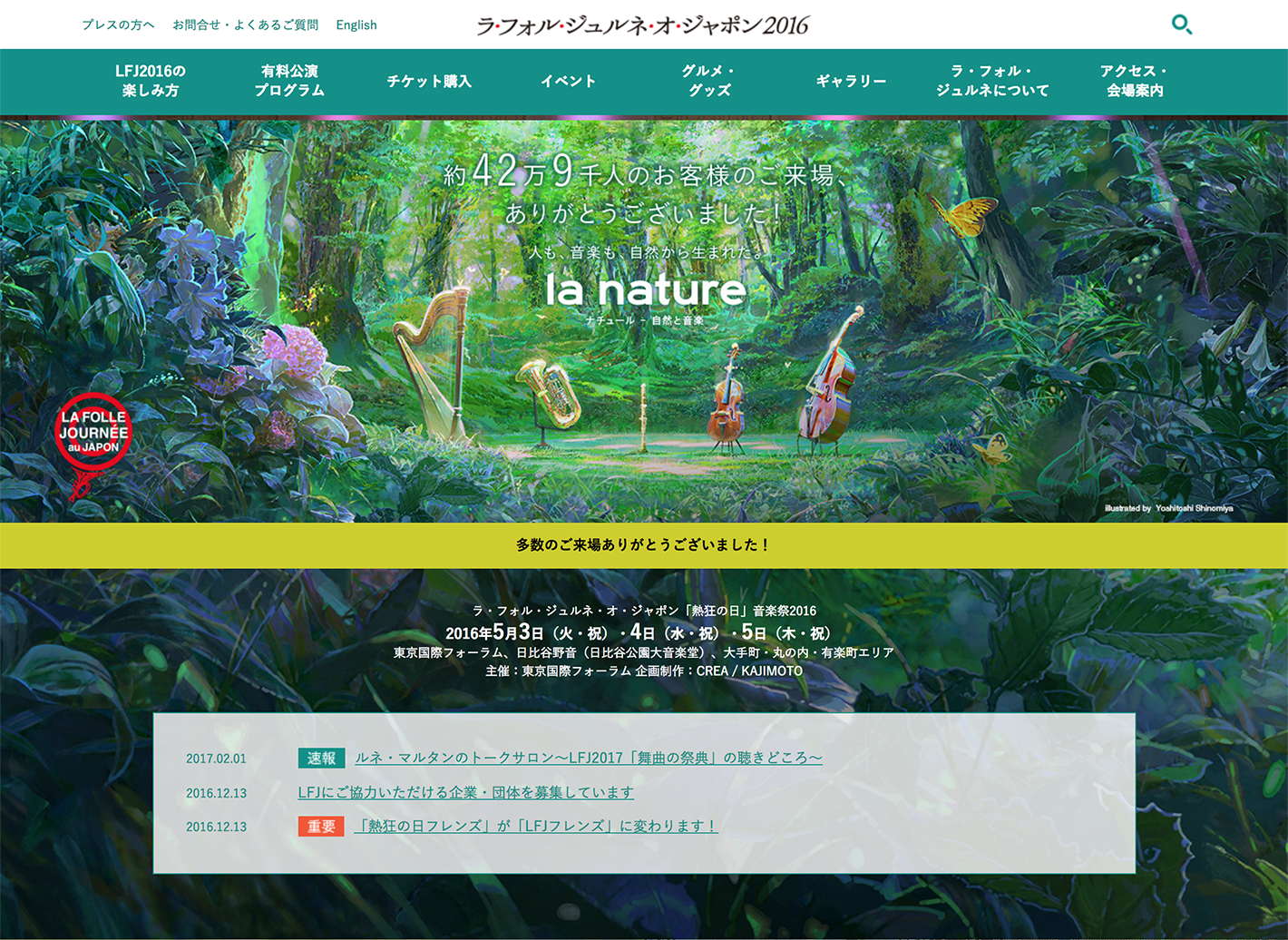Click the 東京国際フォーラム、日比谷野音 venue line
This screenshot has width=1288, height=940.
pyautogui.click(x=644, y=652)
